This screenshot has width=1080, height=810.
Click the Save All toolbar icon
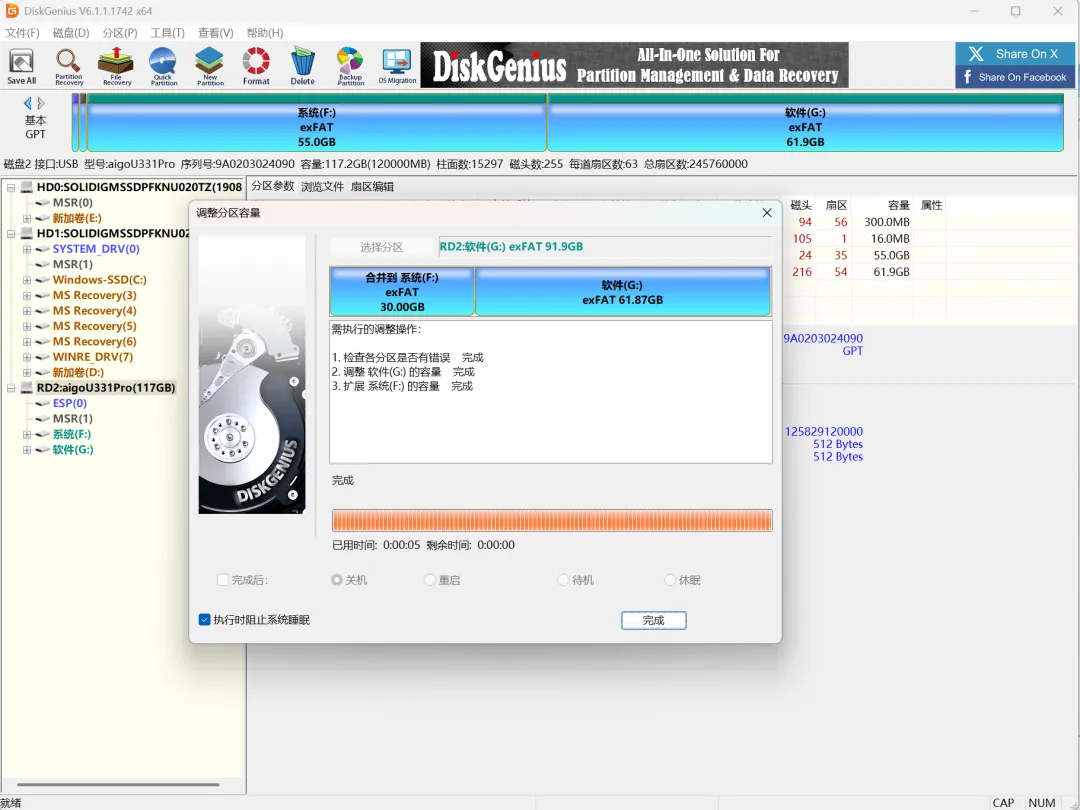[x=21, y=66]
